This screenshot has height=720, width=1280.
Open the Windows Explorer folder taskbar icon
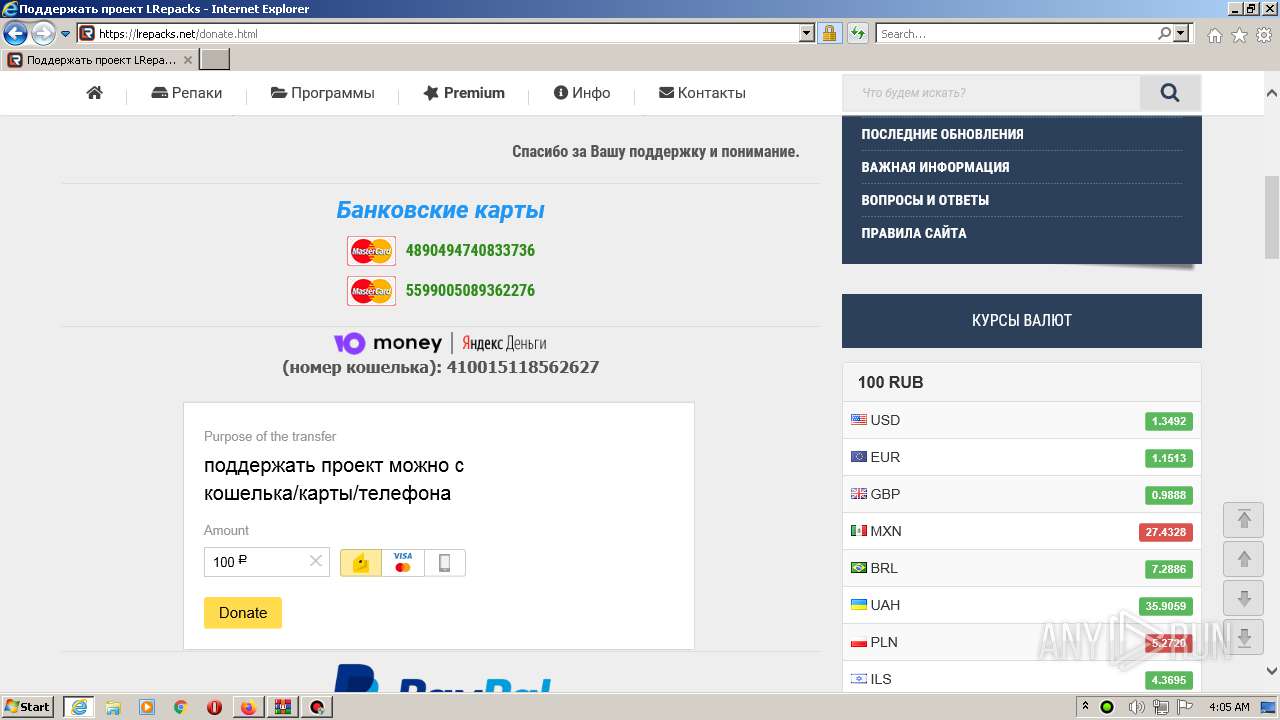pyautogui.click(x=113, y=707)
